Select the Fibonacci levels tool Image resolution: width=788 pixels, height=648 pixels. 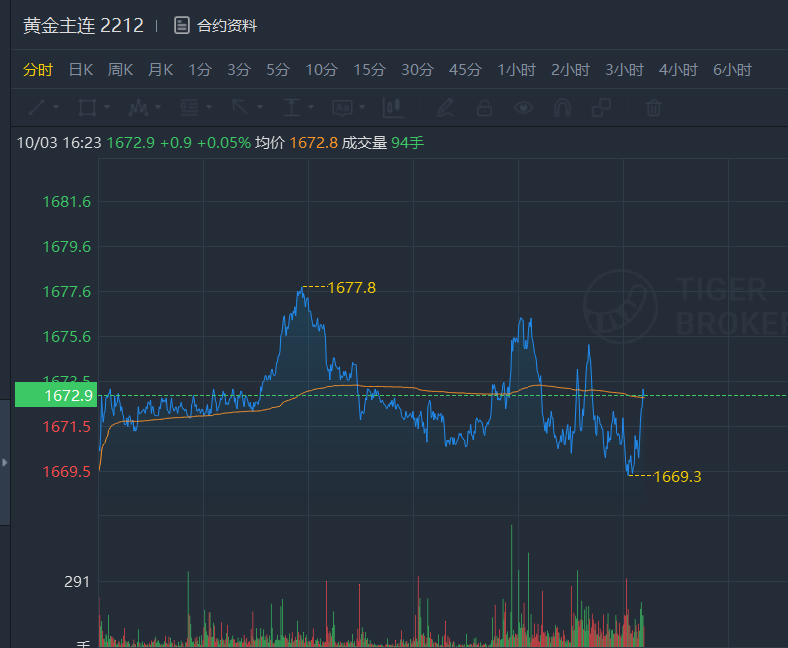pos(189,107)
